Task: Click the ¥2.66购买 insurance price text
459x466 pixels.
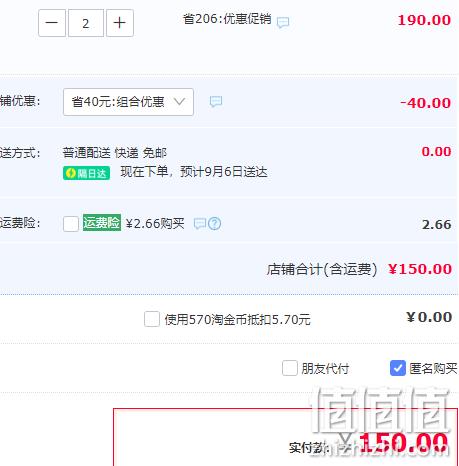Action: (x=155, y=223)
